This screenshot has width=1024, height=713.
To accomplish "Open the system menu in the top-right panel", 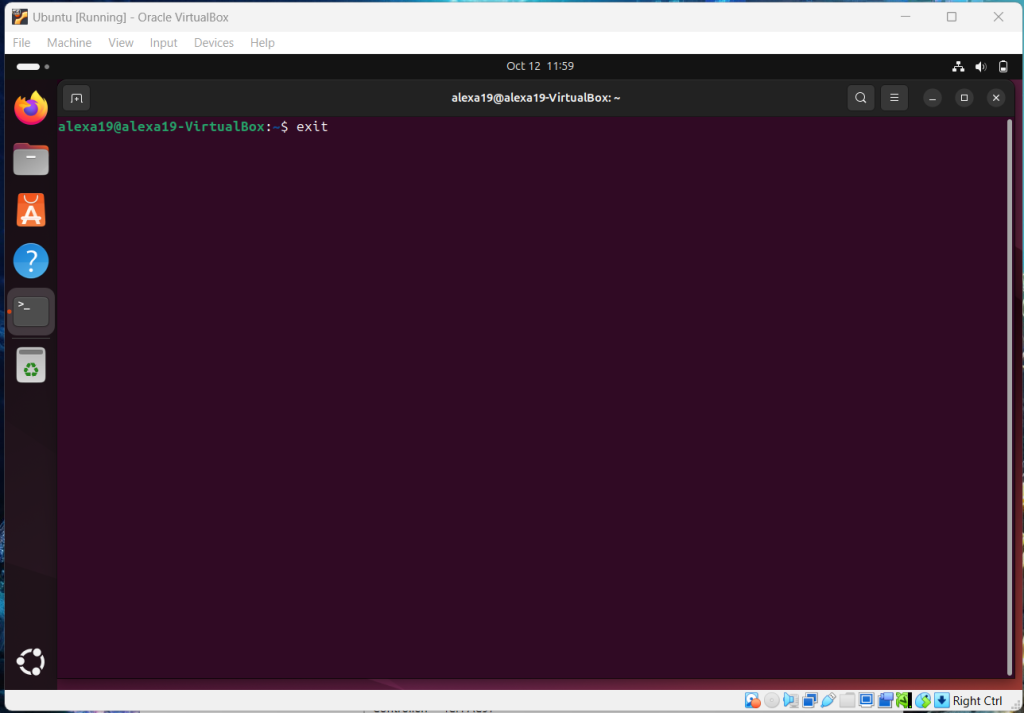I will (980, 67).
